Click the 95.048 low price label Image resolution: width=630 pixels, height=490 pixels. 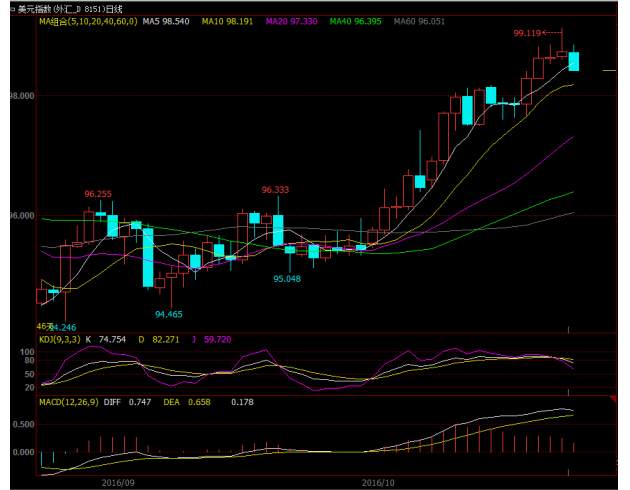pyautogui.click(x=287, y=279)
